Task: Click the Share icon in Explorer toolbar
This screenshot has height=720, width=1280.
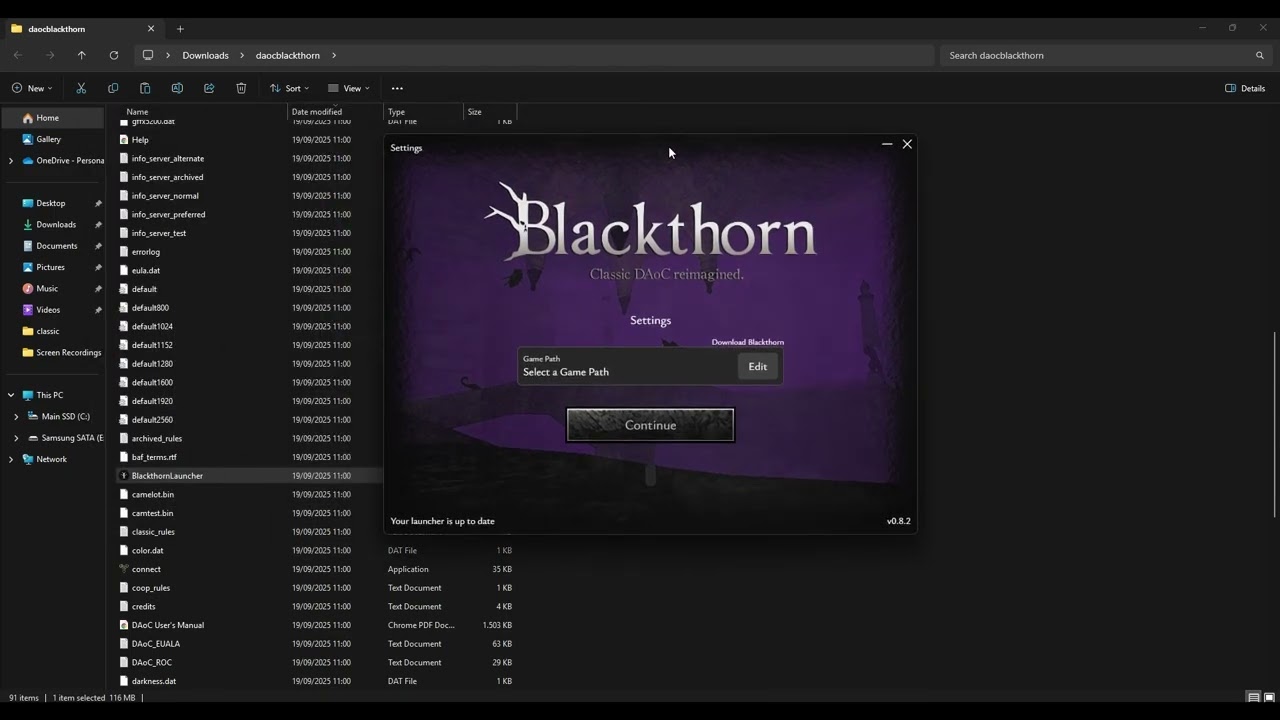Action: pyautogui.click(x=209, y=88)
